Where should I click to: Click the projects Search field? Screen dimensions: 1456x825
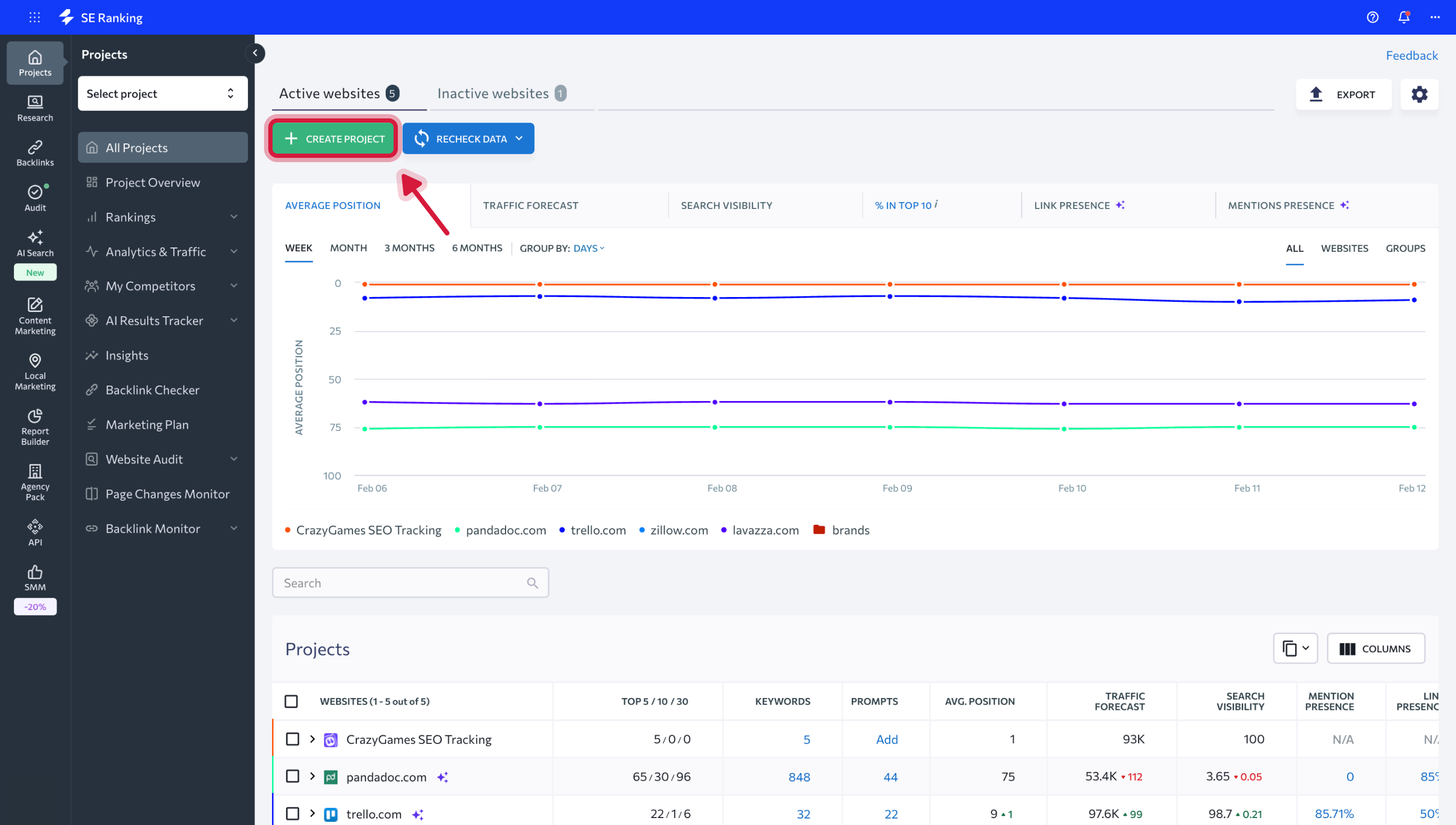click(402, 582)
